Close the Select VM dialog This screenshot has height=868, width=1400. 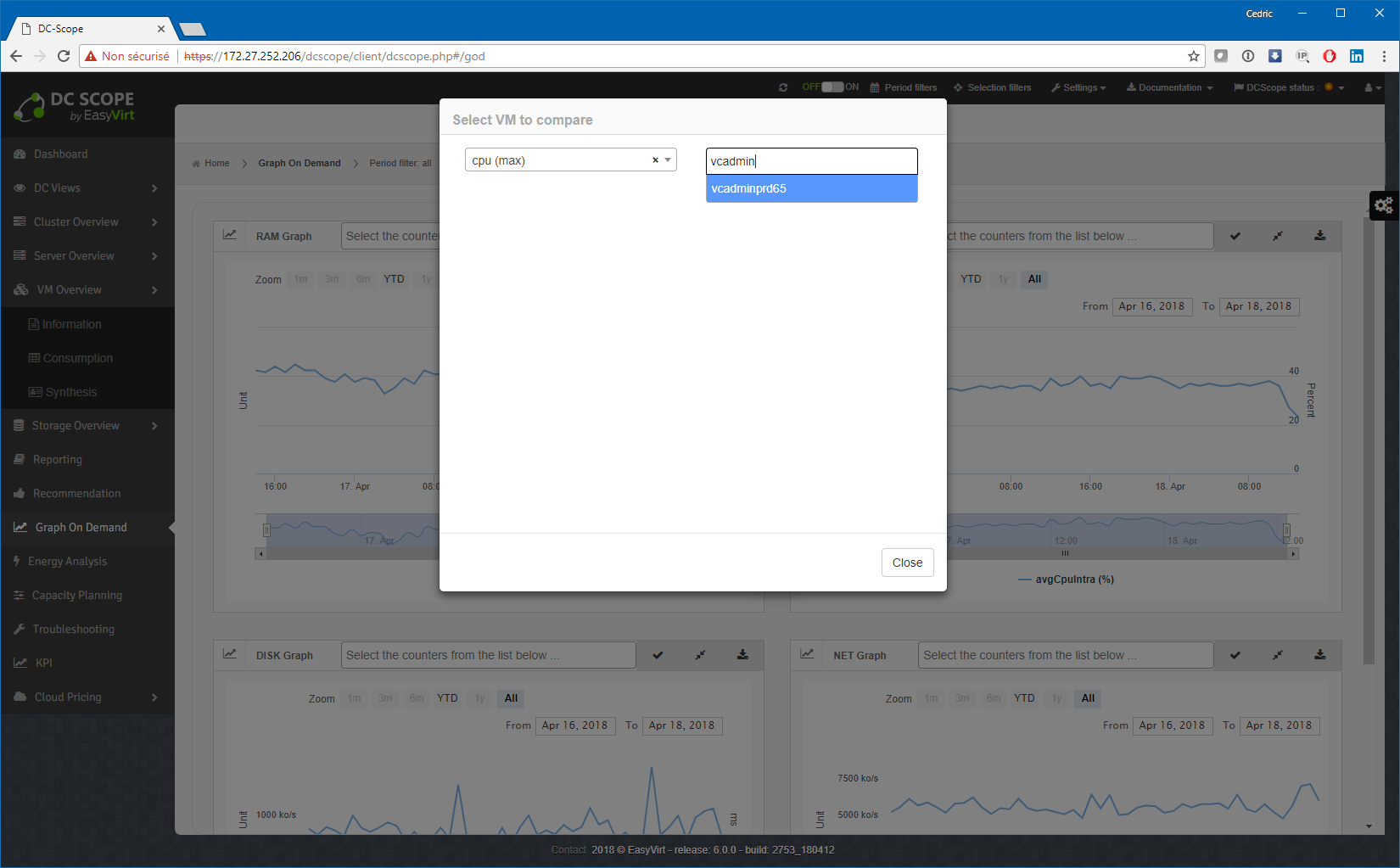(907, 563)
